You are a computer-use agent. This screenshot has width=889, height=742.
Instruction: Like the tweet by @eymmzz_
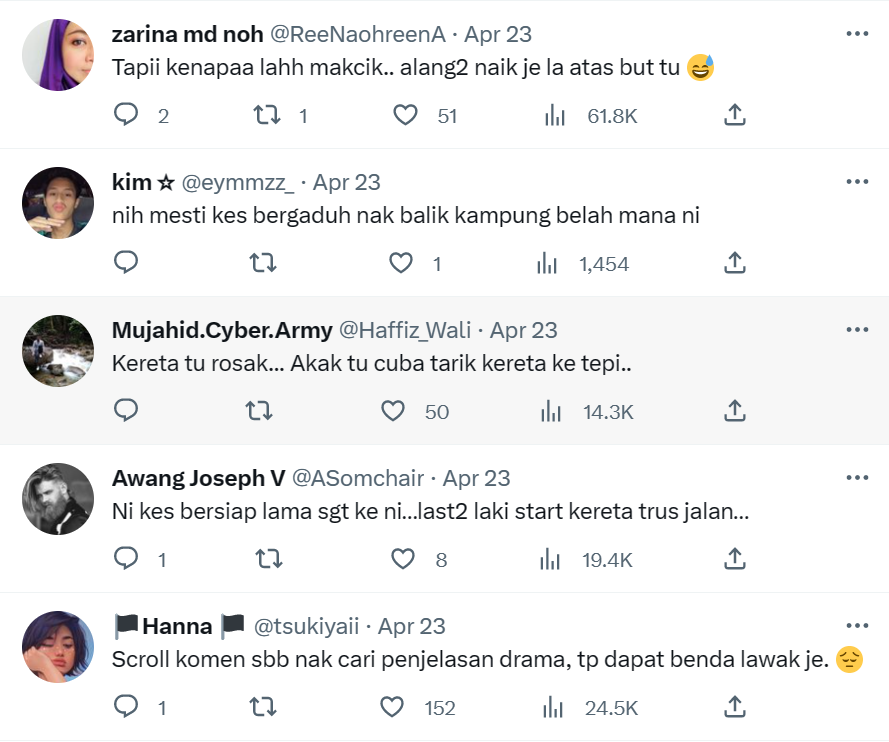coord(401,263)
